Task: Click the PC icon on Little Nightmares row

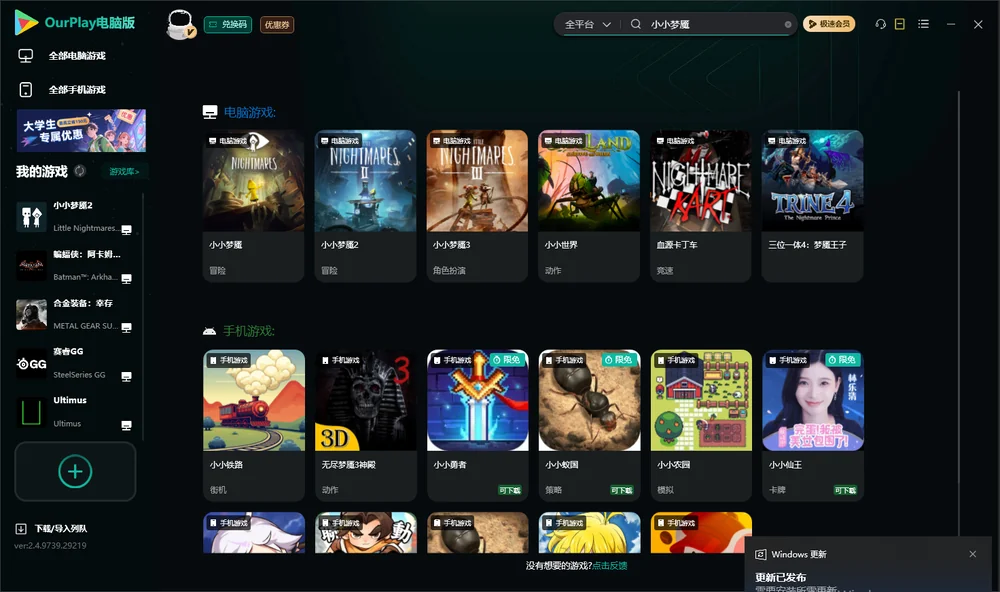Action: [126, 230]
